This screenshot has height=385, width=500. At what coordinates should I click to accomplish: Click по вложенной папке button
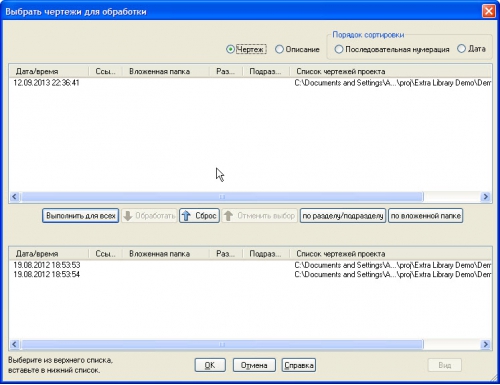point(426,216)
